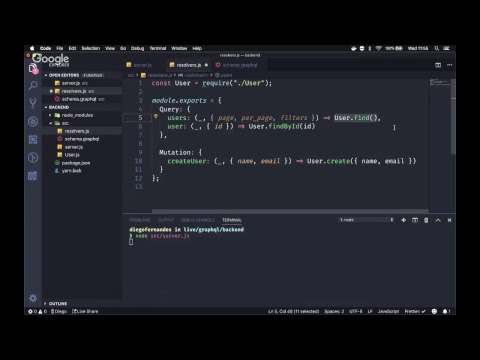This screenshot has width=480, height=360.
Task: Click the clock-like icon in activity bar
Action: 33,157
